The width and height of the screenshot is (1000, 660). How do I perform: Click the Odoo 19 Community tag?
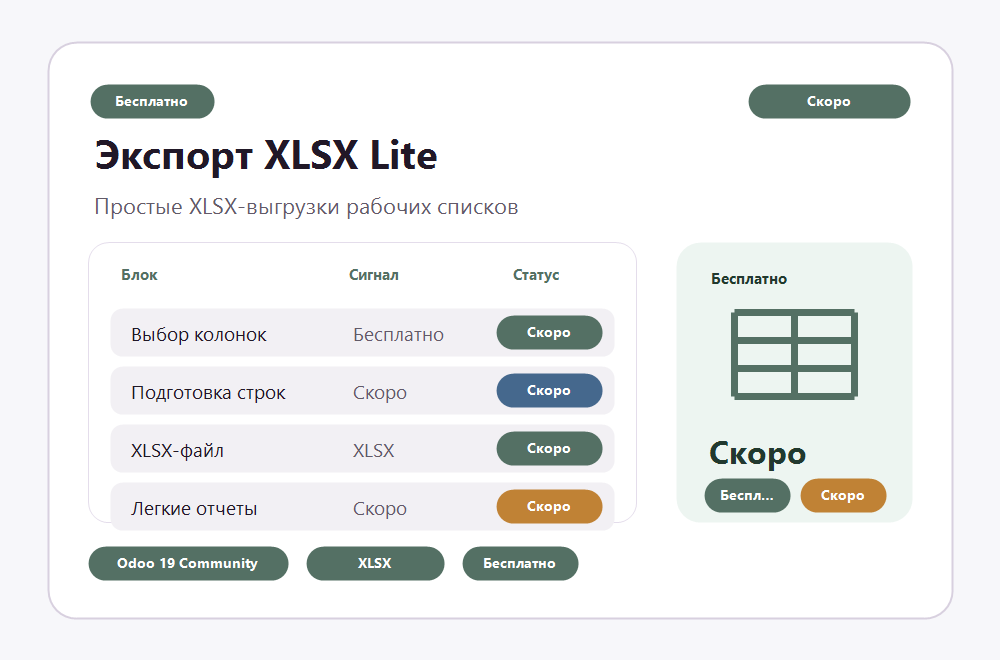188,563
